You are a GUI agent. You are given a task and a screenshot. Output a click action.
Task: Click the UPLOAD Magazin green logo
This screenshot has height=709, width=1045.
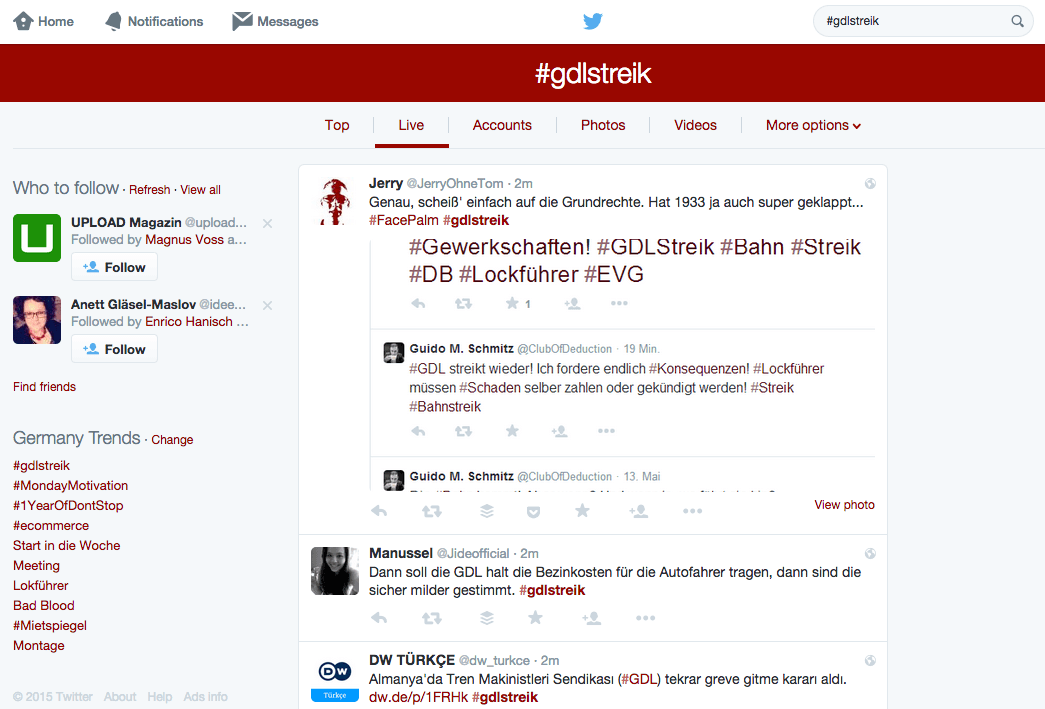click(37, 238)
